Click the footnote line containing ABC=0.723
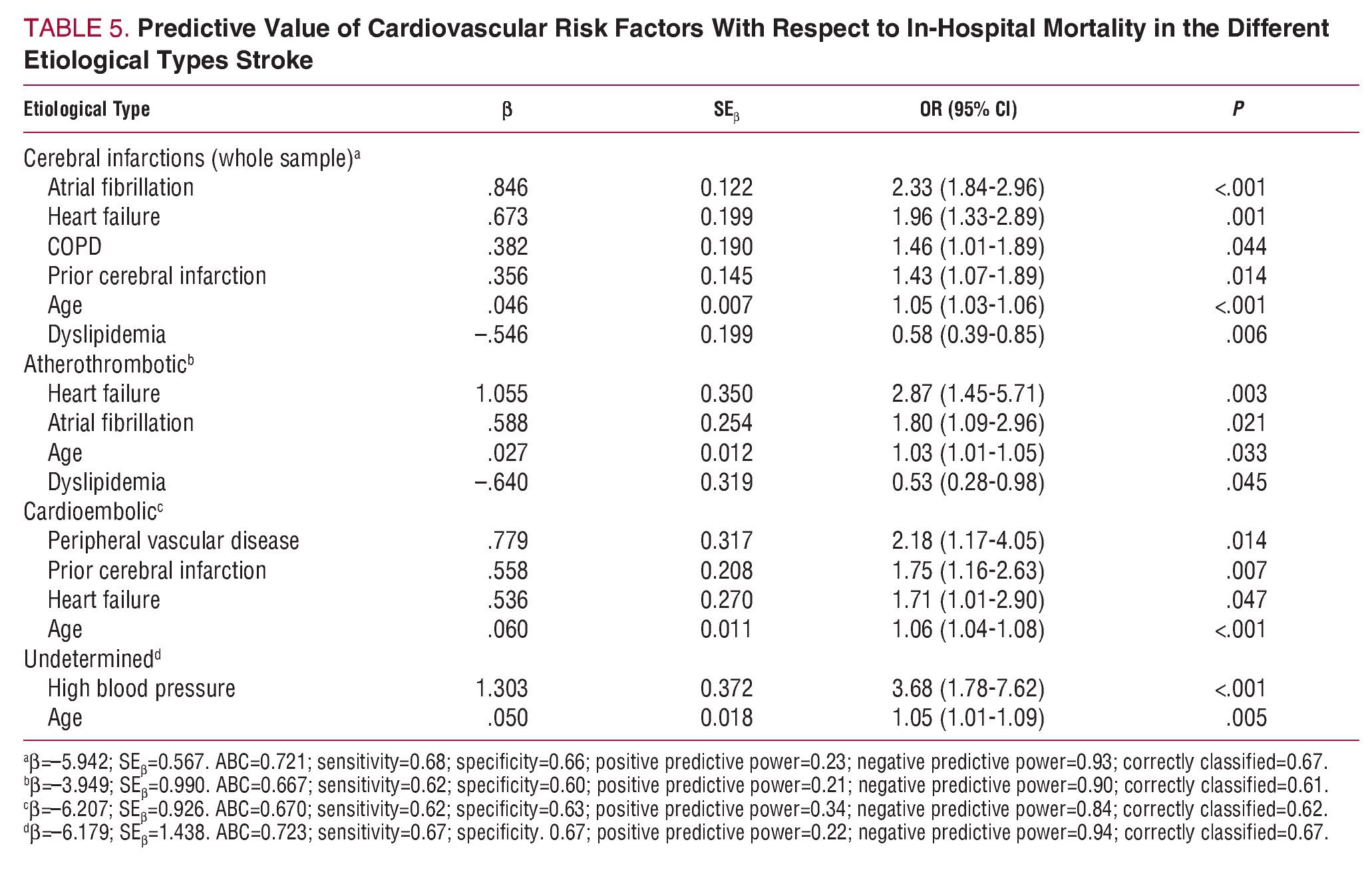The width and height of the screenshot is (1372, 870). [675, 832]
